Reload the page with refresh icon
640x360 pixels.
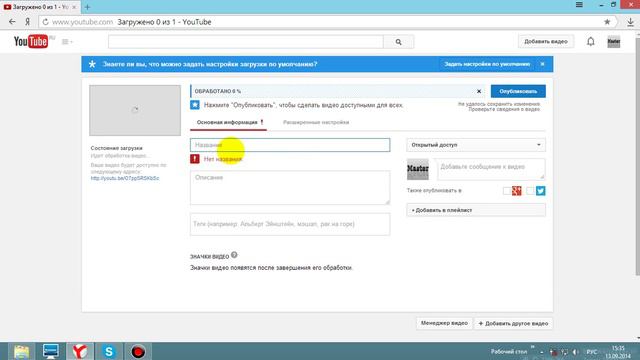pyautogui.click(x=45, y=22)
